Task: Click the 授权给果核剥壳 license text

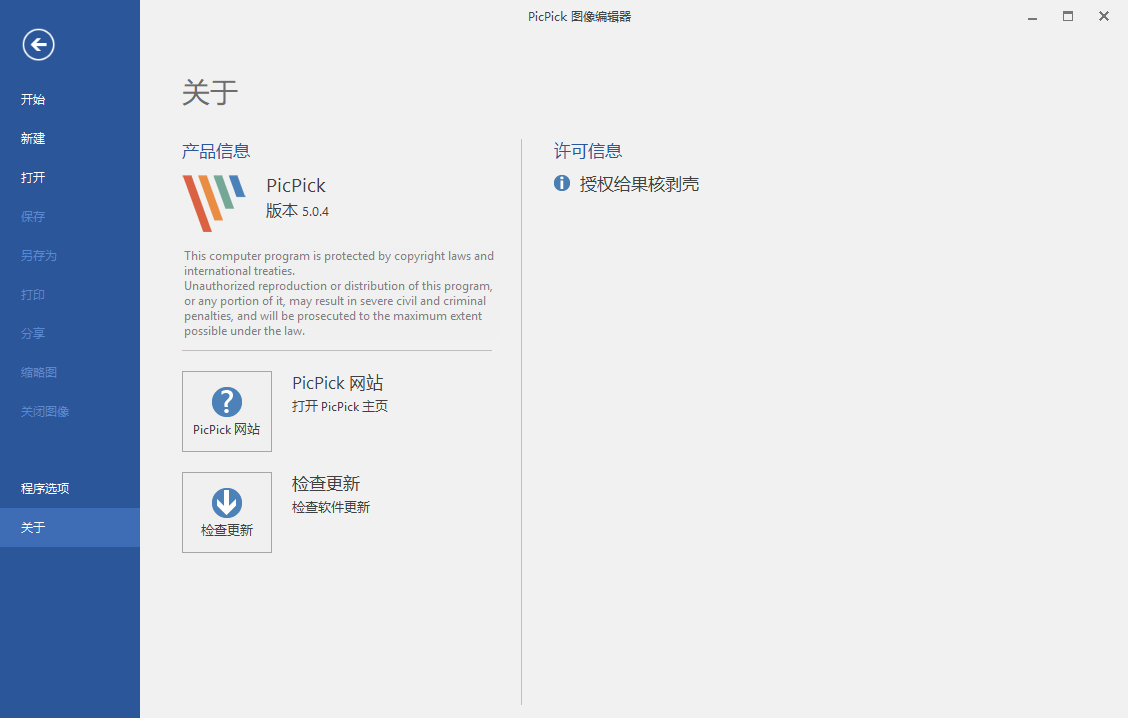Action: 640,184
